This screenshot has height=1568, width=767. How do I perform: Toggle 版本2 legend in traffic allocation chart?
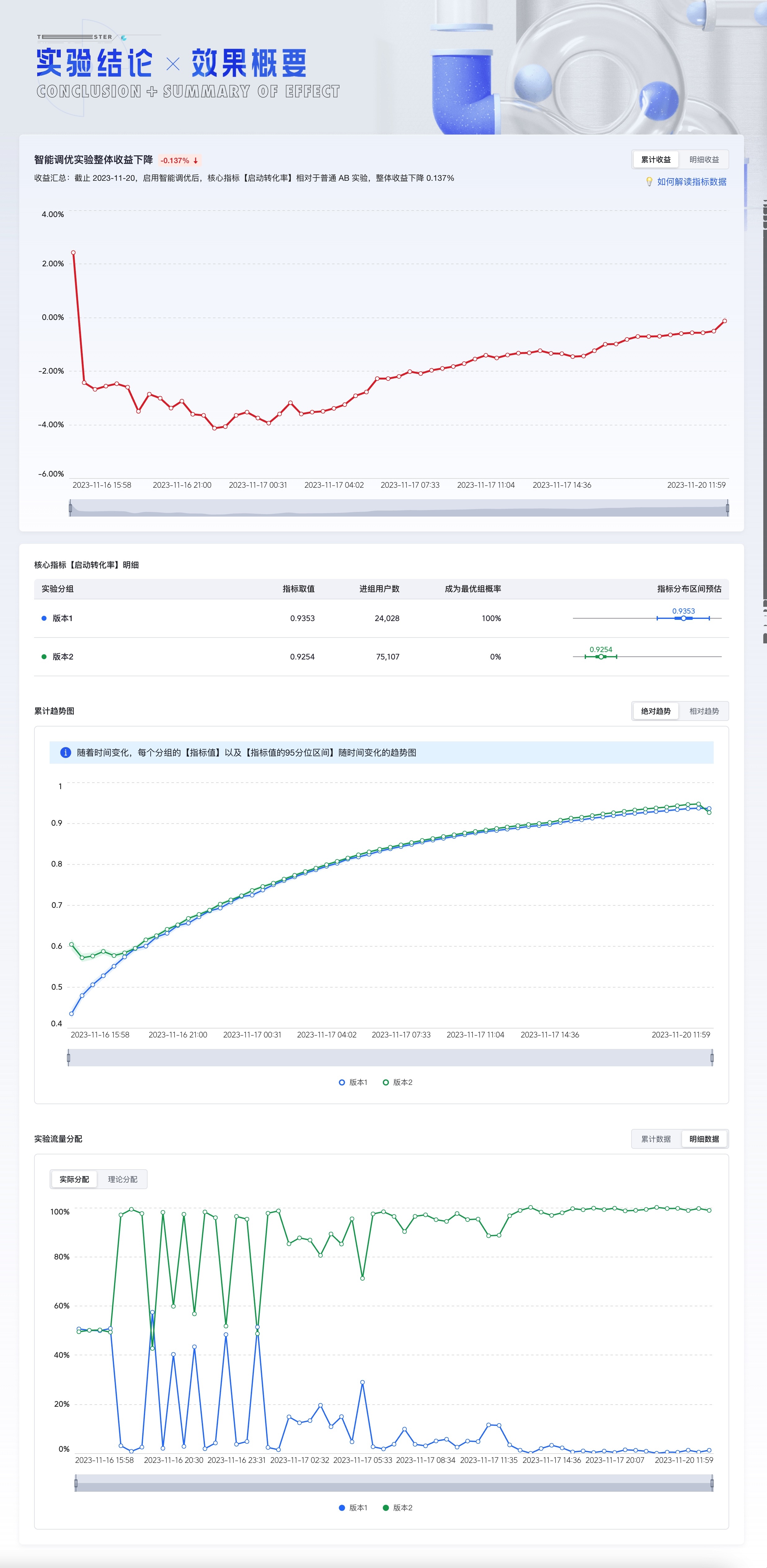(x=397, y=1508)
